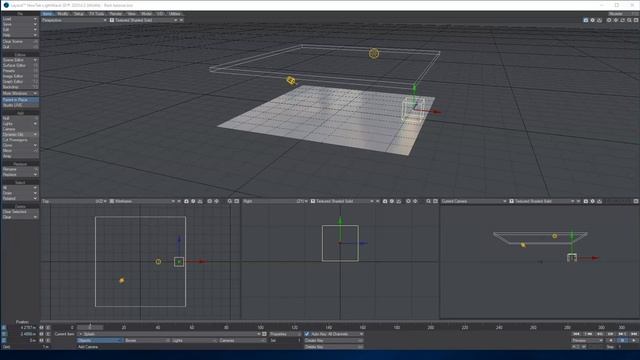The image size is (640, 360).
Task: Open the View tab
Action: (131, 13)
